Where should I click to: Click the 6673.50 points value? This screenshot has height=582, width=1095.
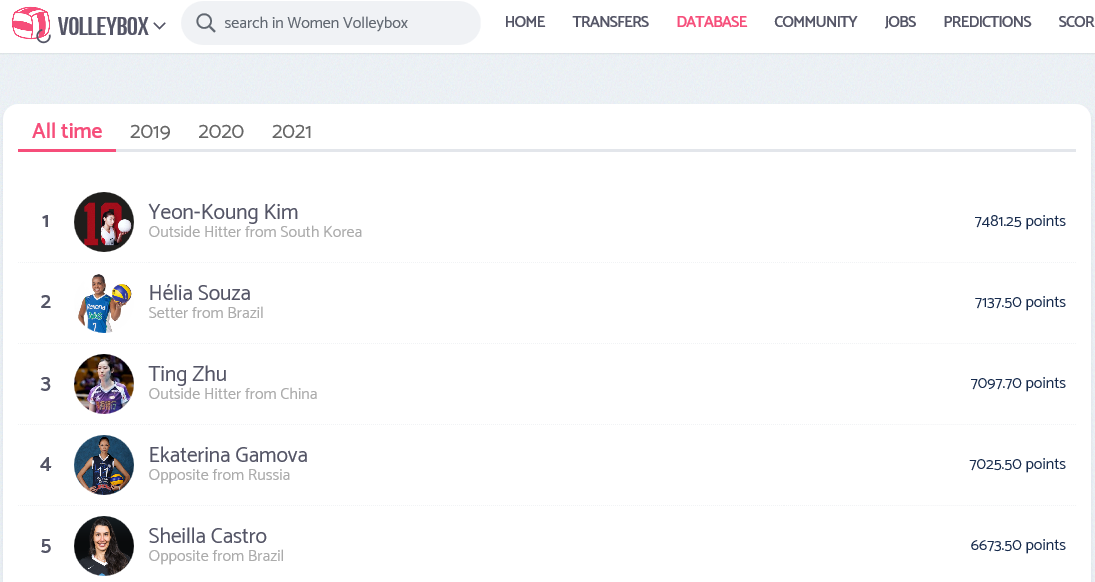[1018, 546]
